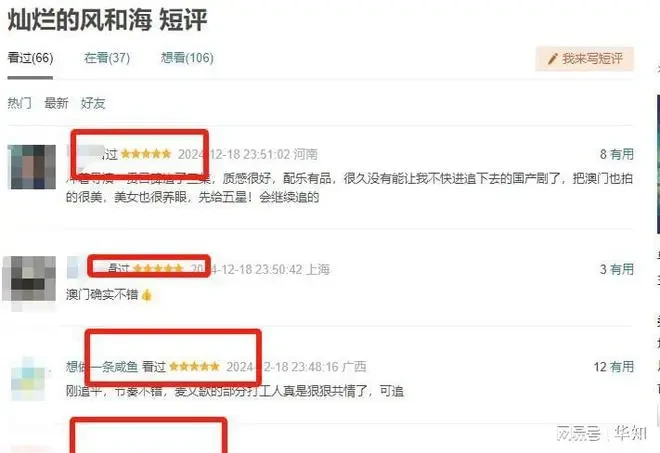Filter reviews by 好友
Image resolution: width=660 pixels, height=453 pixels.
coord(93,103)
